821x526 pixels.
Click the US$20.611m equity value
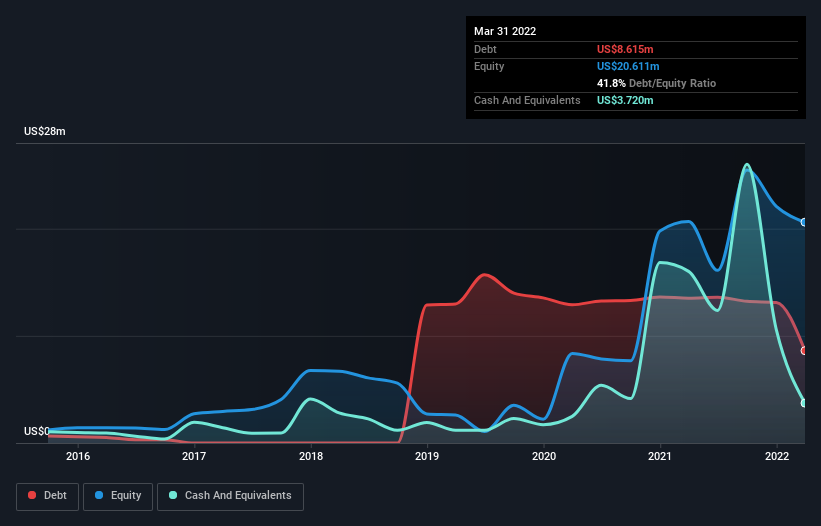[x=628, y=66]
